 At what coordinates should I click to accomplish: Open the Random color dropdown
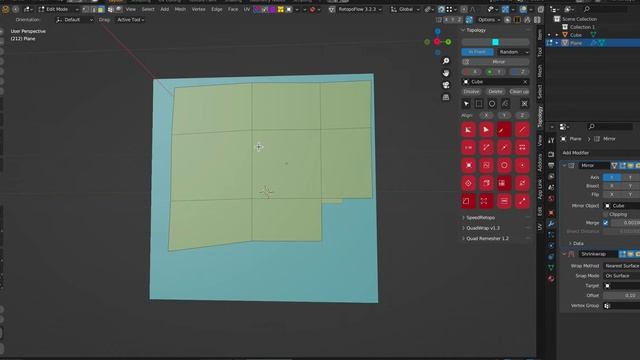[x=513, y=52]
